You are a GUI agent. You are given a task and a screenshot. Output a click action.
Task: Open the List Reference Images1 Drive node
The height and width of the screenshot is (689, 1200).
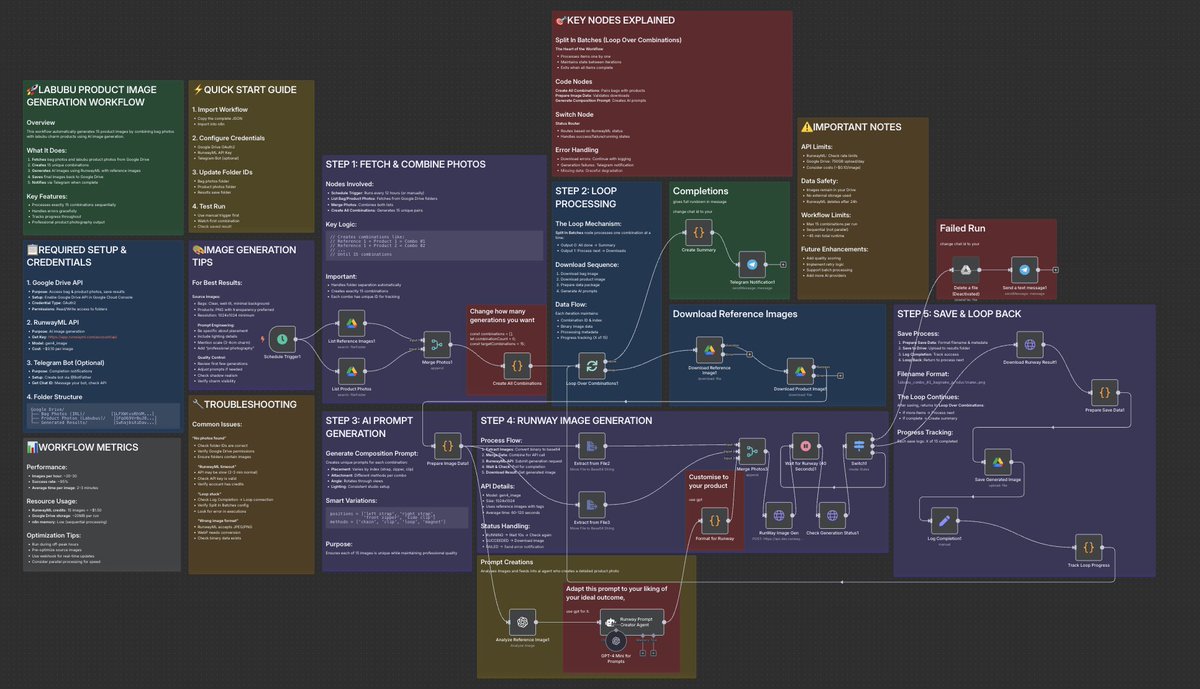[353, 324]
